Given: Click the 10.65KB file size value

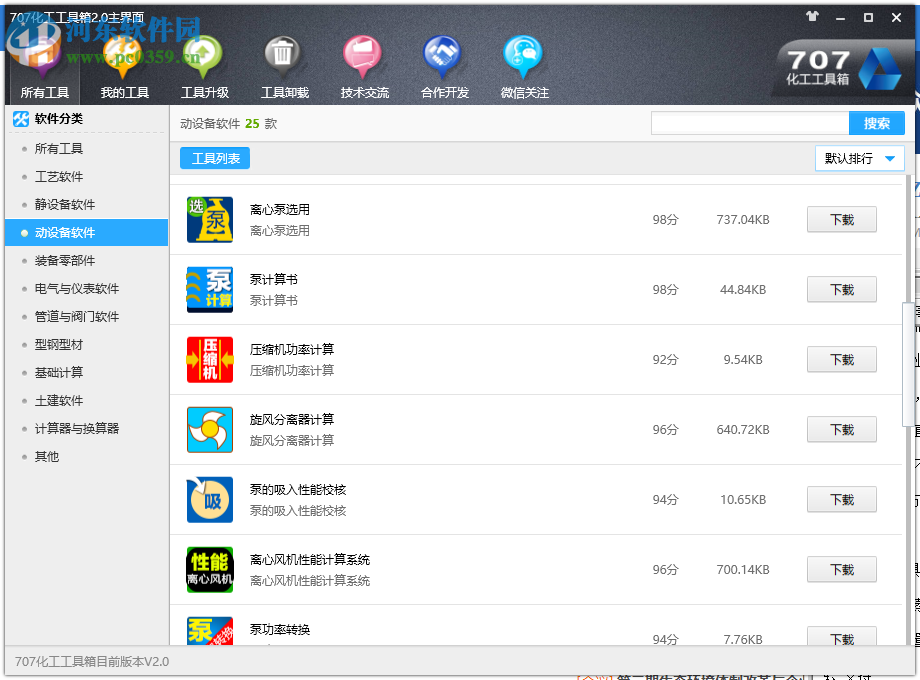Looking at the screenshot, I should 742,499.
